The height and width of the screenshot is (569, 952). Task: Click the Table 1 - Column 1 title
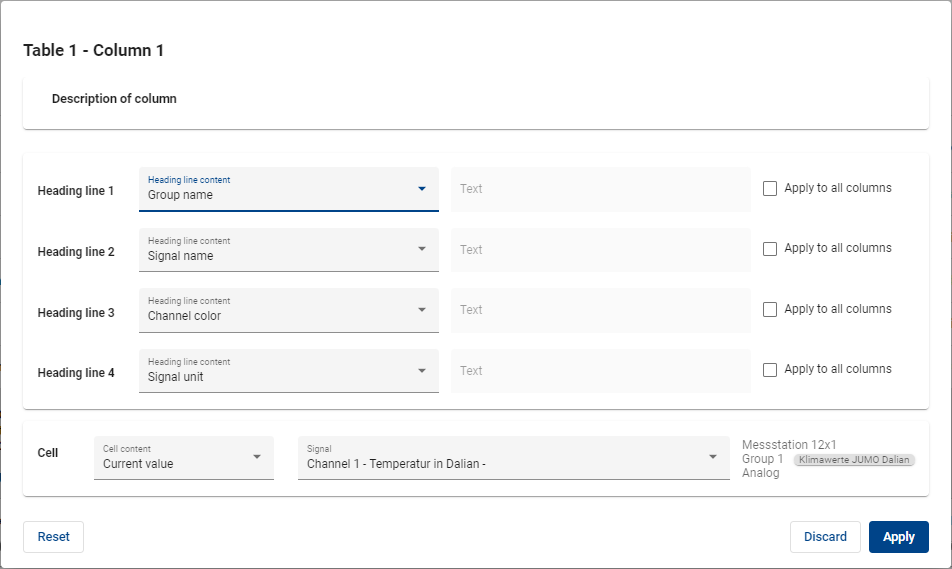[94, 51]
